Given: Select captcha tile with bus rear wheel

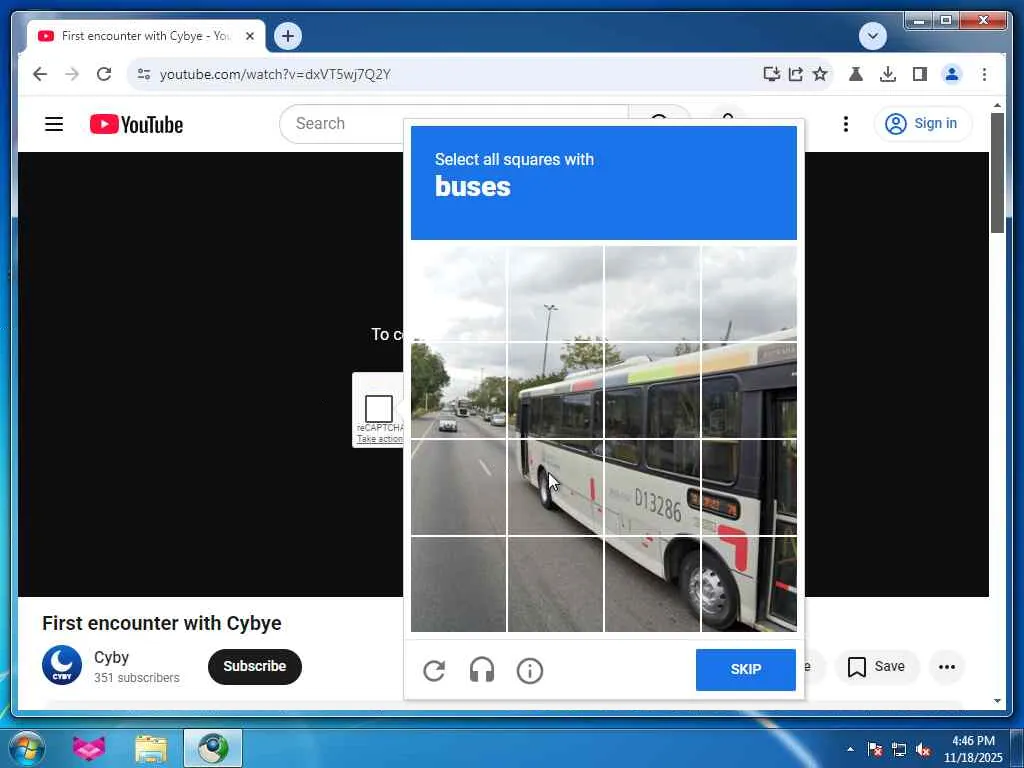Looking at the screenshot, I should pyautogui.click(x=555, y=487).
